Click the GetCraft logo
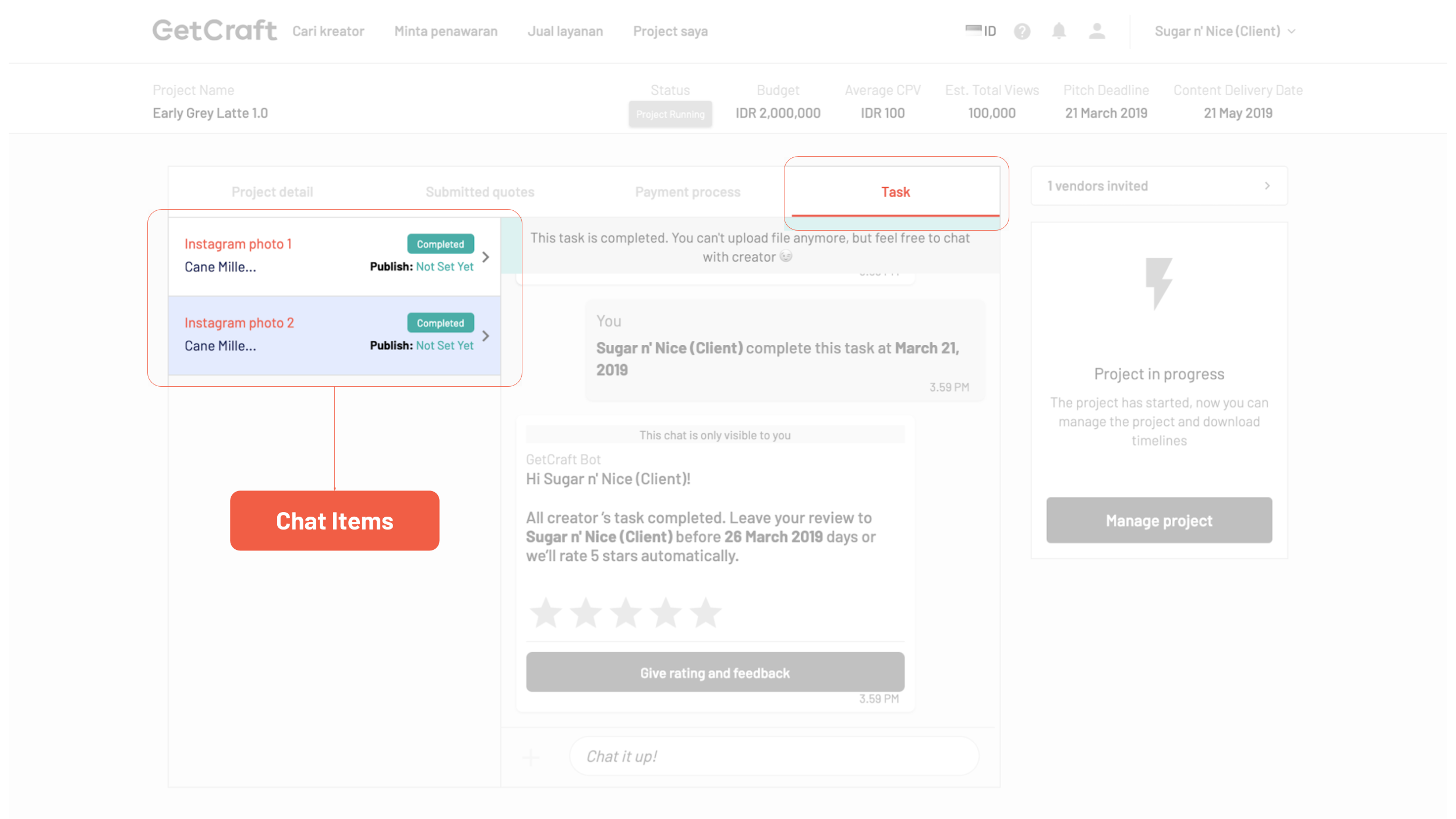This screenshot has height=819, width=1456. point(214,30)
